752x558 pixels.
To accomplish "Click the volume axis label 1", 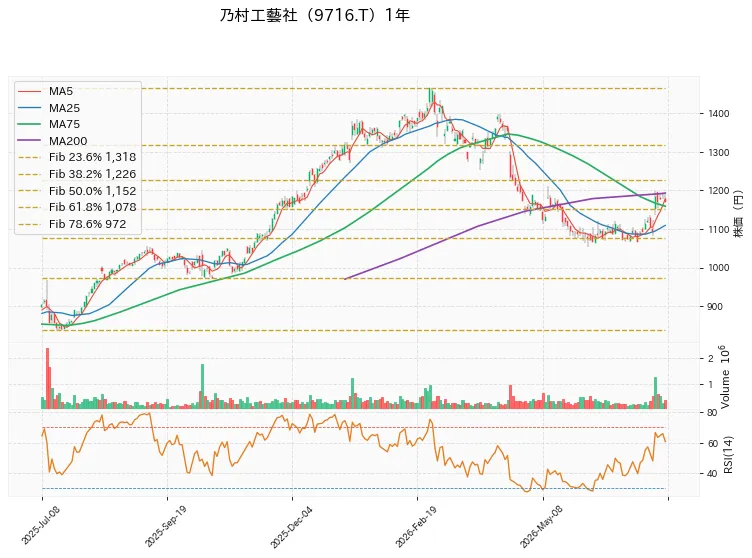I will [711, 384].
